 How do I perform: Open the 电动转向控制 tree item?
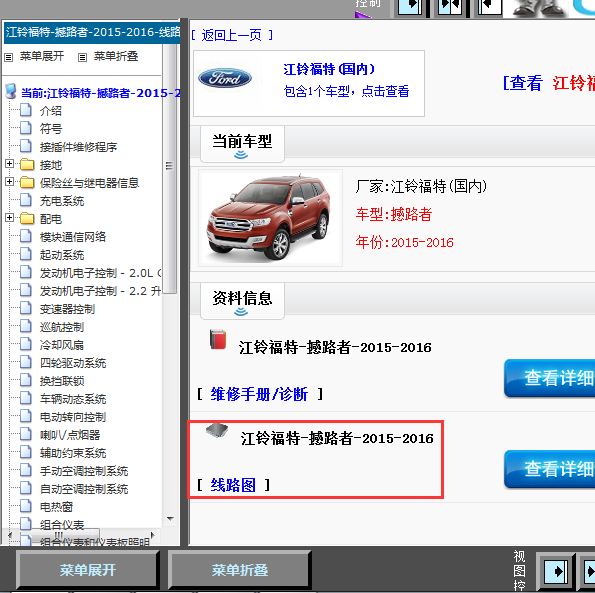click(x=73, y=417)
